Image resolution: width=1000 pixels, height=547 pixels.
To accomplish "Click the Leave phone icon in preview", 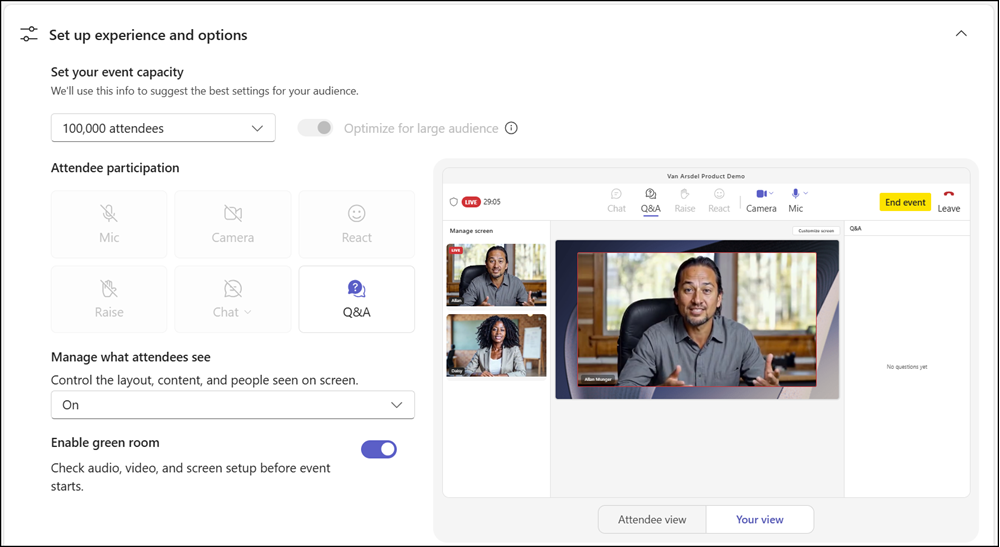I will pyautogui.click(x=948, y=194).
